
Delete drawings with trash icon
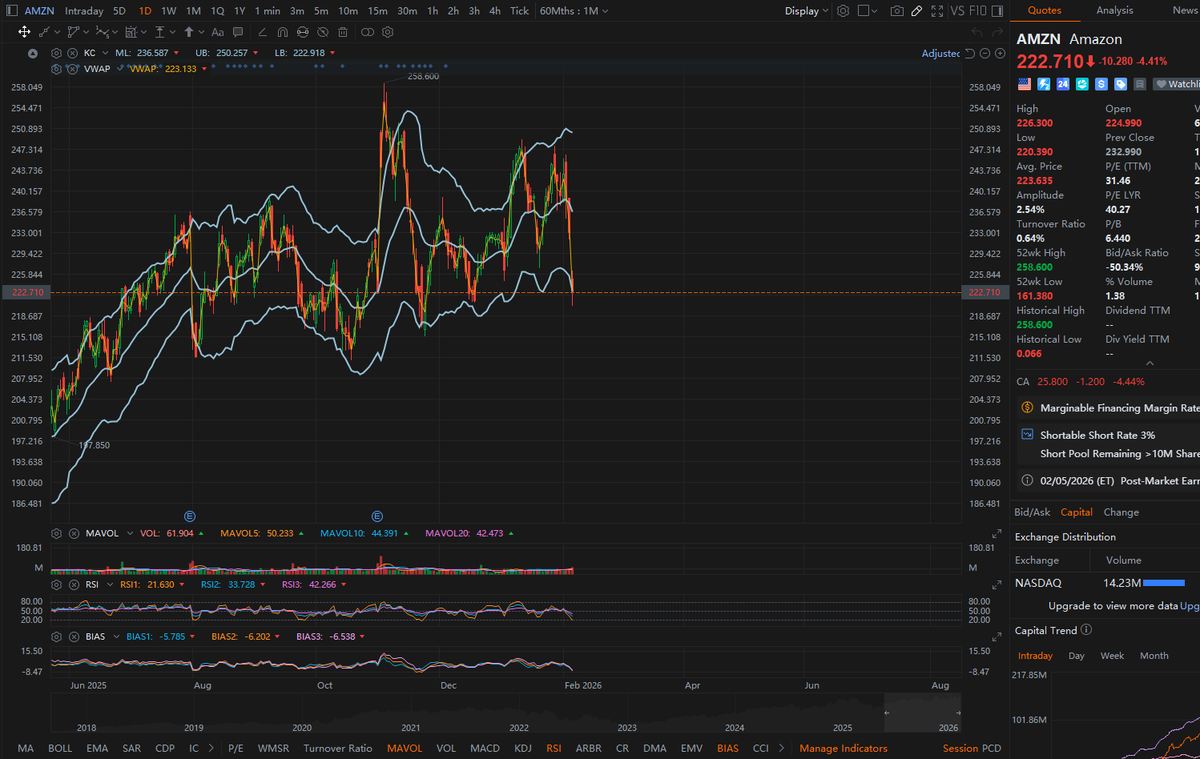342,32
